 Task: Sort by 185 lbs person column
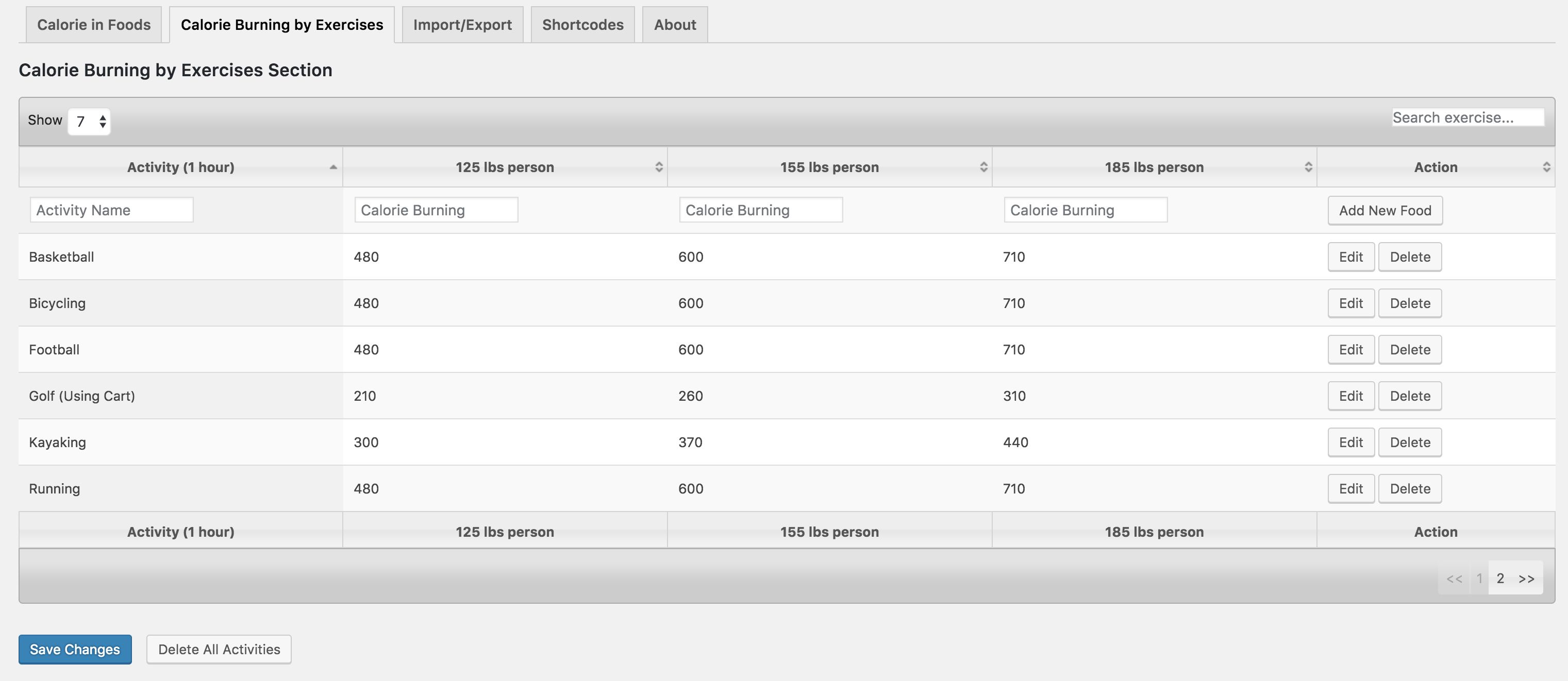[x=1308, y=167]
